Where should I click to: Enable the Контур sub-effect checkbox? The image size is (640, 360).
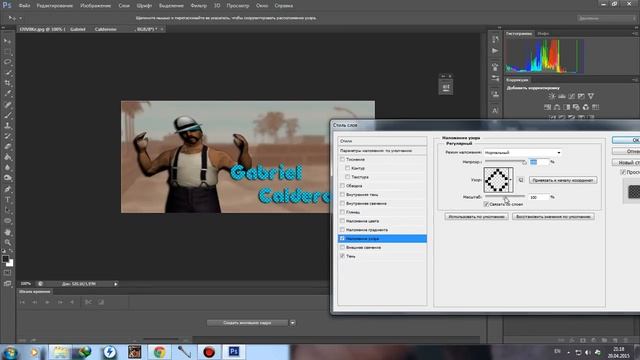click(x=347, y=168)
